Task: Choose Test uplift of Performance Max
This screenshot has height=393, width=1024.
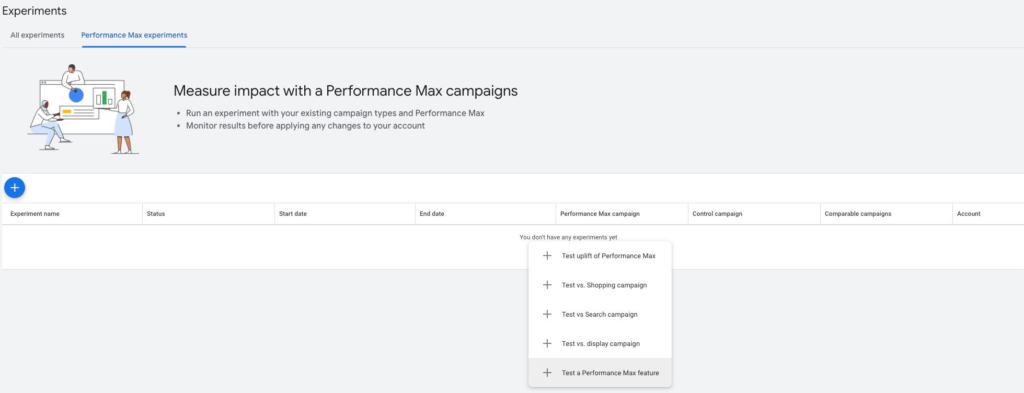Action: pyautogui.click(x=600, y=256)
